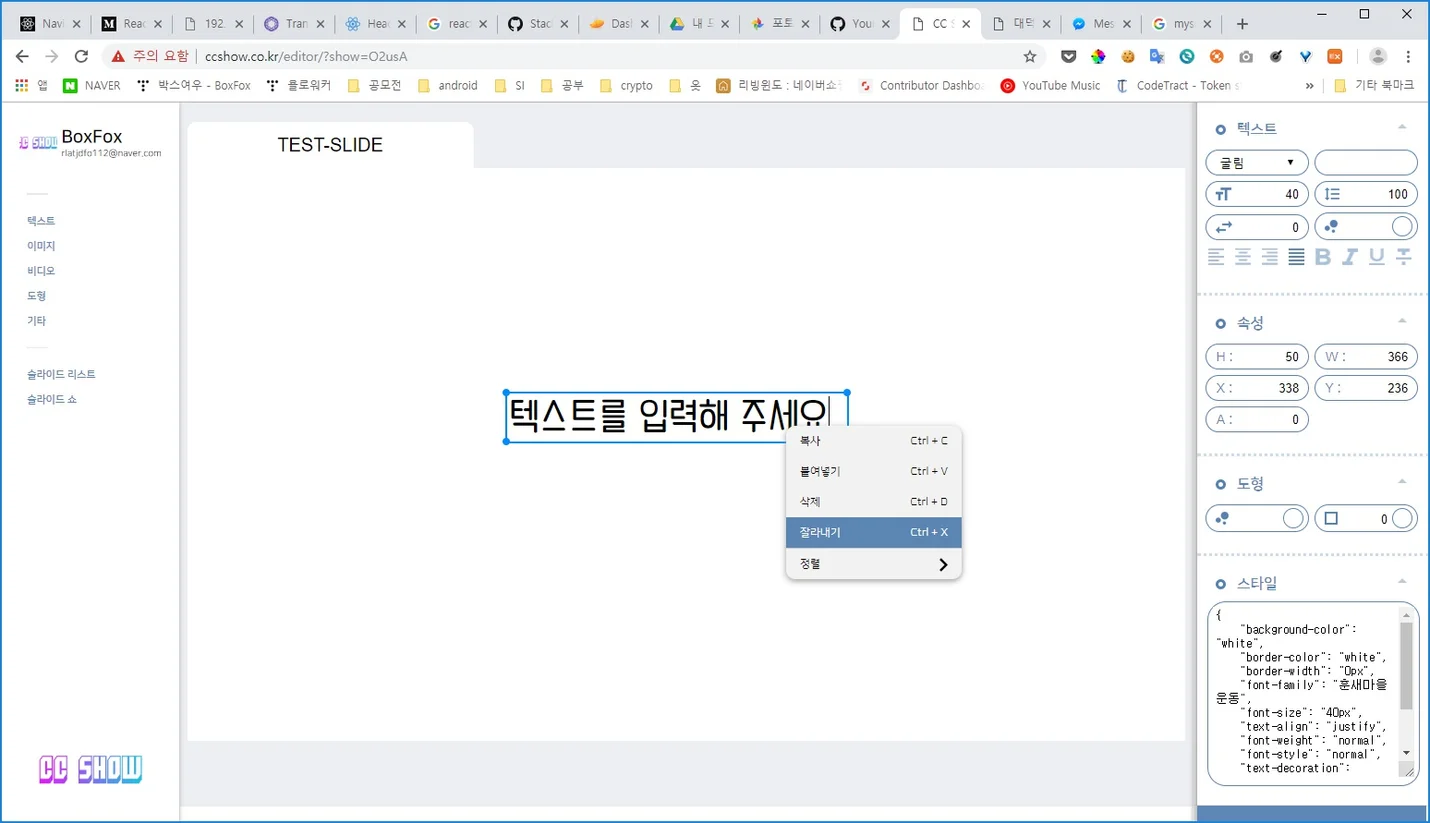
Task: Center-align the text
Action: click(x=1243, y=257)
